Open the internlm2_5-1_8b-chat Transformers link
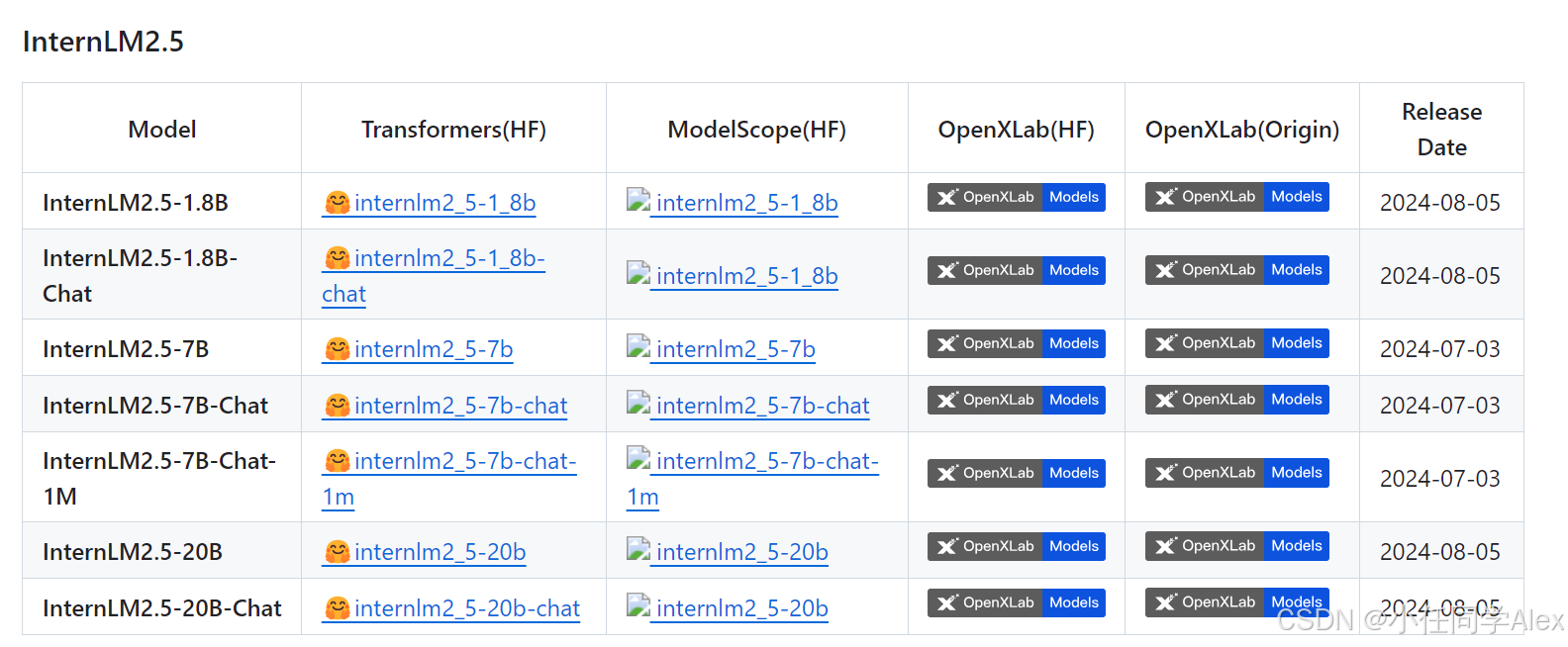 tap(434, 276)
